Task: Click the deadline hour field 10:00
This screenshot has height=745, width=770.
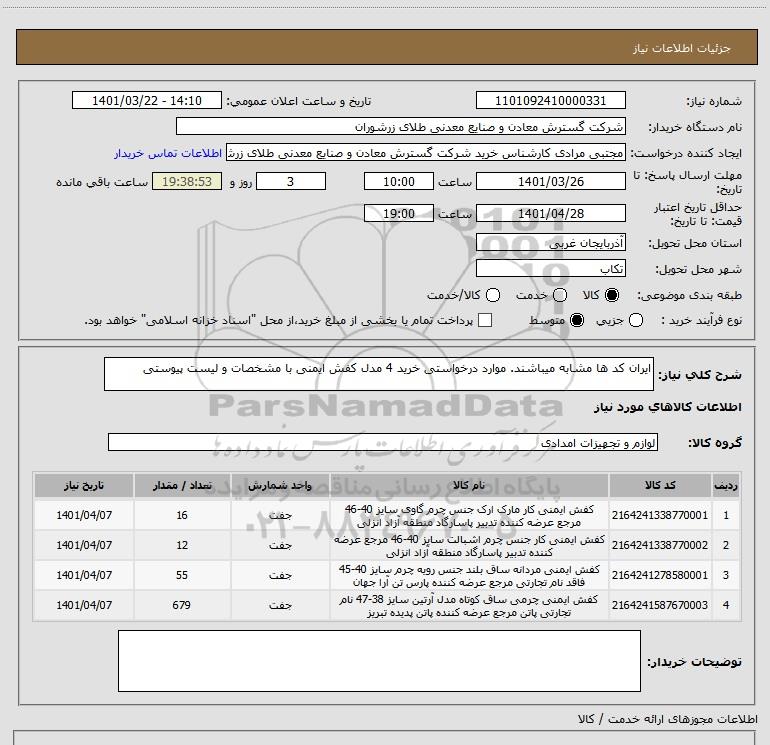Action: (399, 182)
